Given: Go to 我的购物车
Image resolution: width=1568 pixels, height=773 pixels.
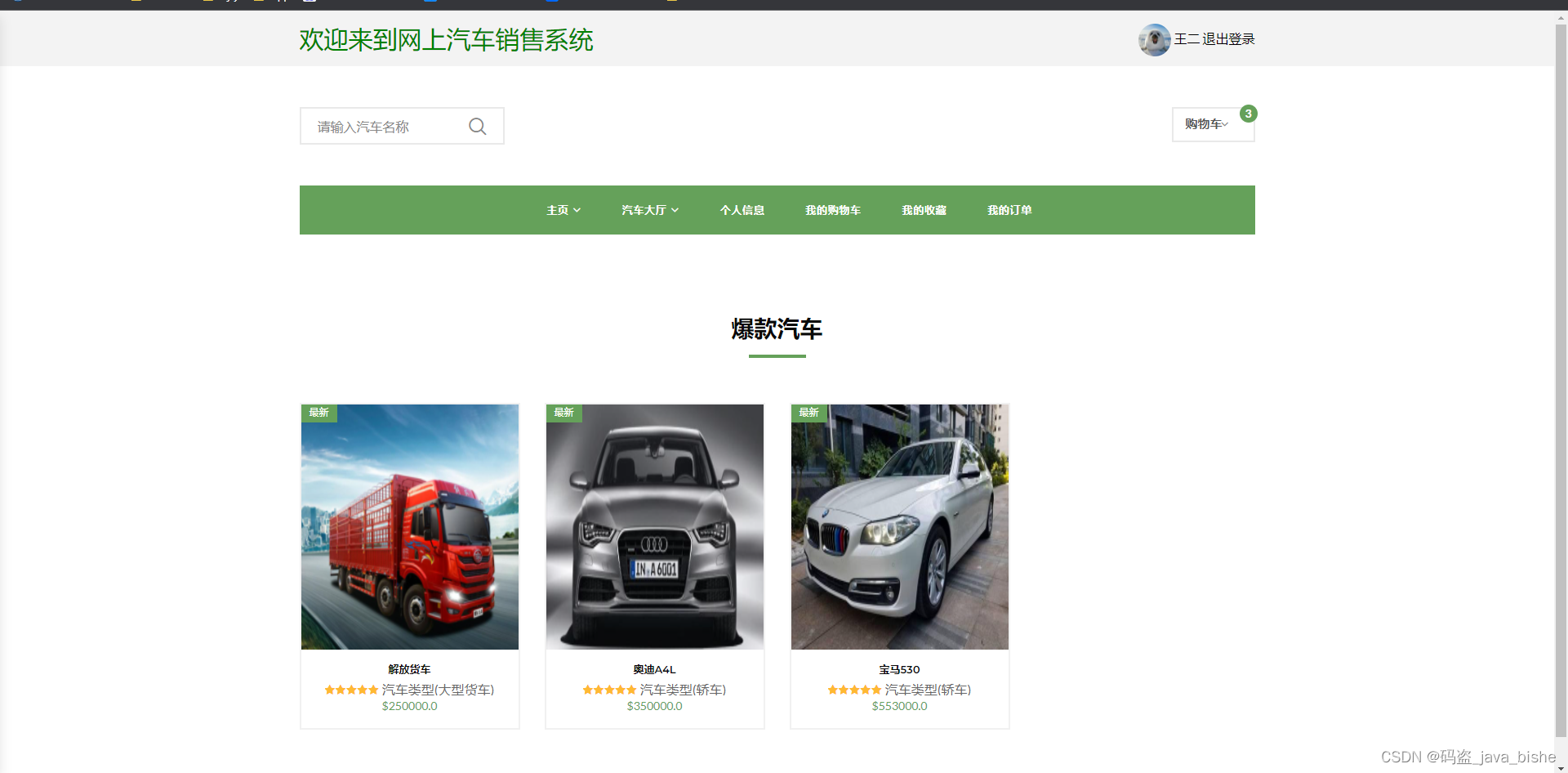Looking at the screenshot, I should click(833, 210).
